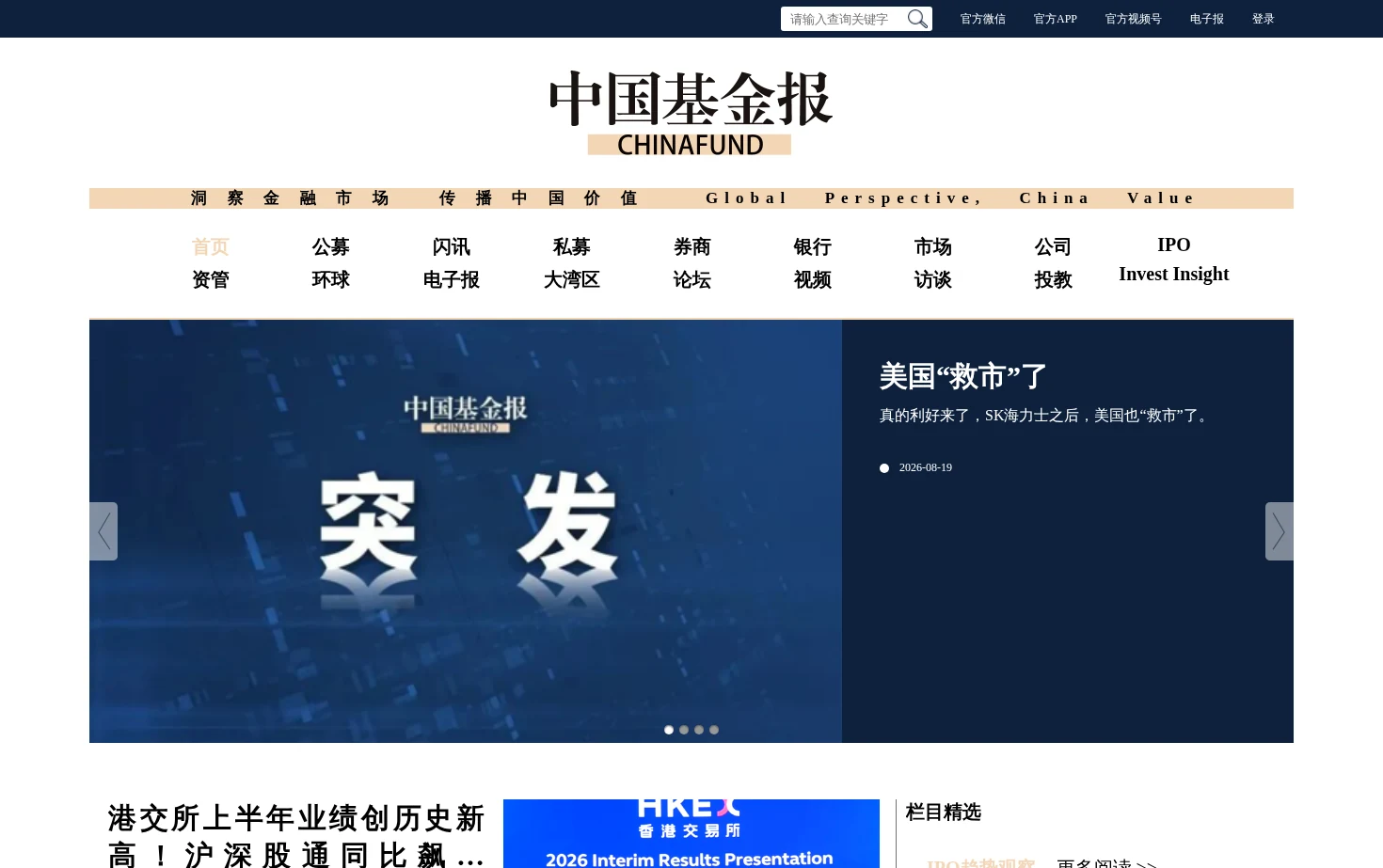
Task: Open the 官方APP link
Action: click(1056, 19)
